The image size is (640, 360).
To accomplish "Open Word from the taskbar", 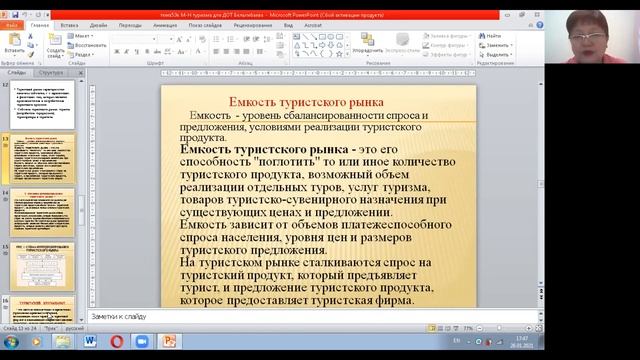I will pos(90,341).
